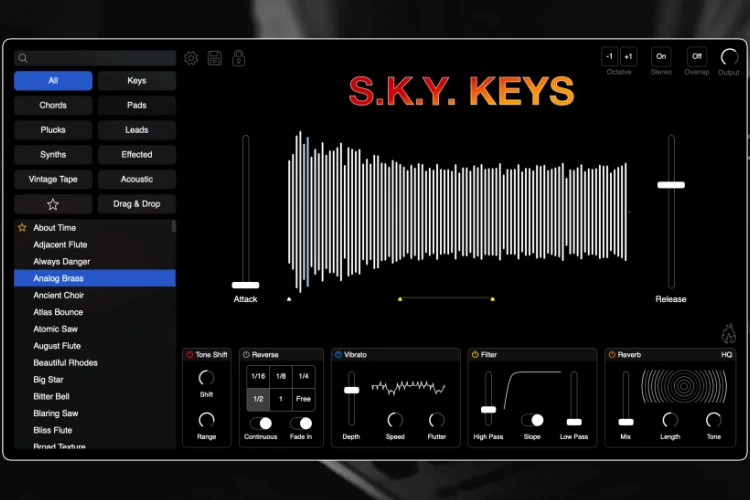Click the Attack slider handle
The height and width of the screenshot is (500, 750).
pos(245,285)
